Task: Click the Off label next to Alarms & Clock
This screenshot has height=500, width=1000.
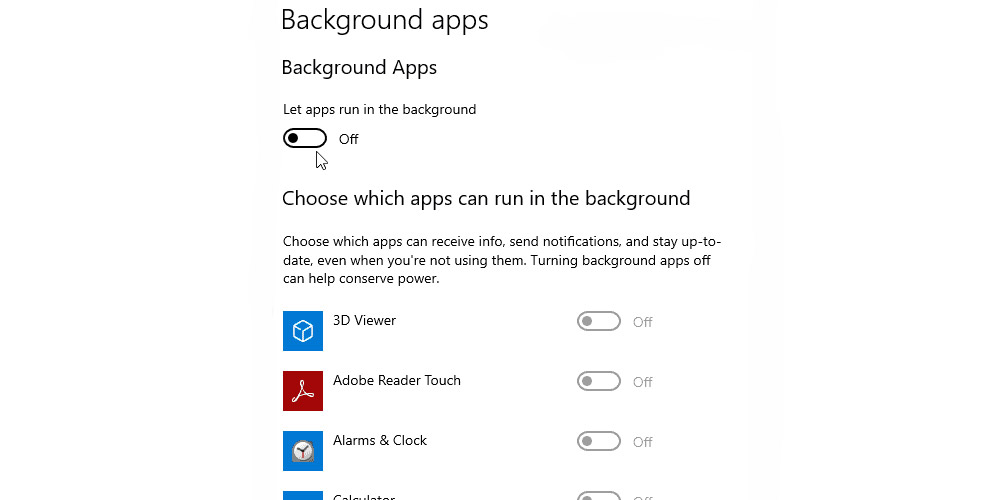Action: pos(642,442)
